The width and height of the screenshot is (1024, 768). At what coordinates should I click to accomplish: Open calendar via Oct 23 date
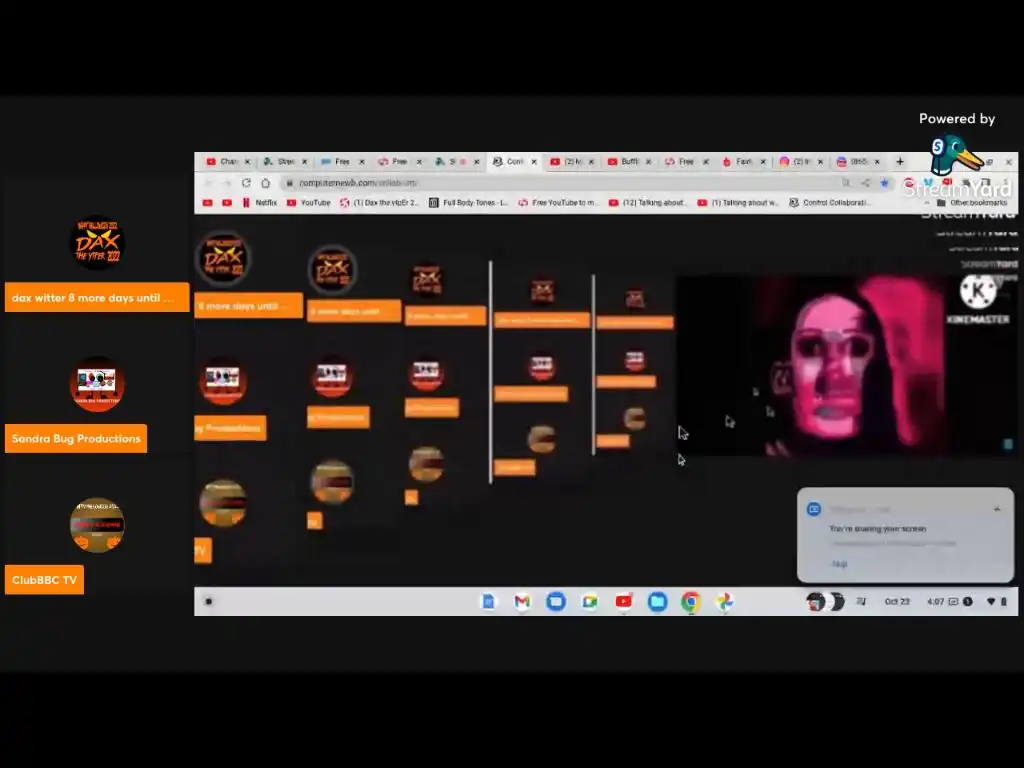tap(897, 601)
